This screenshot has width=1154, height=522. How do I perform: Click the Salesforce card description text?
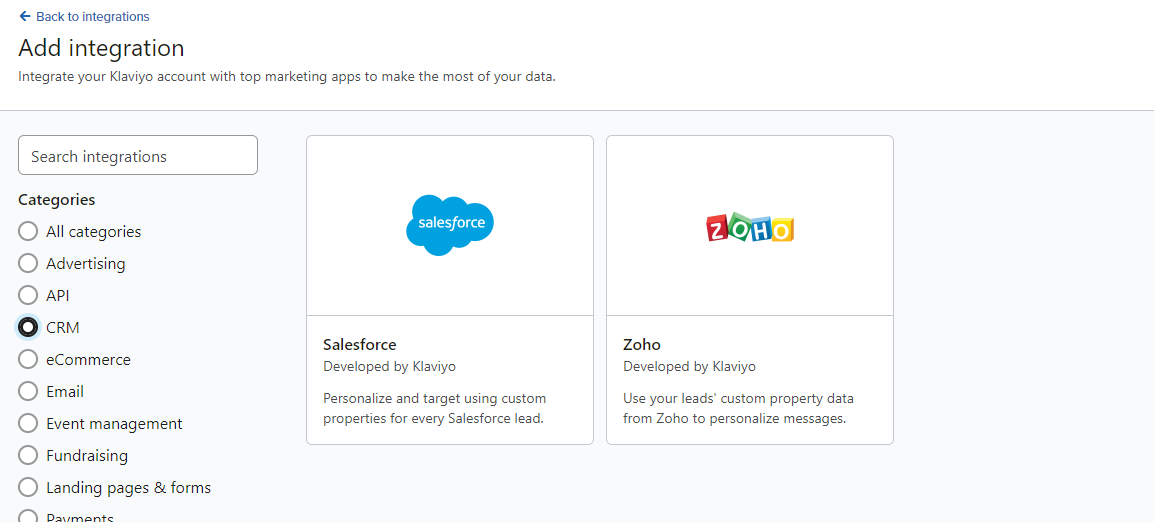pyautogui.click(x=435, y=409)
